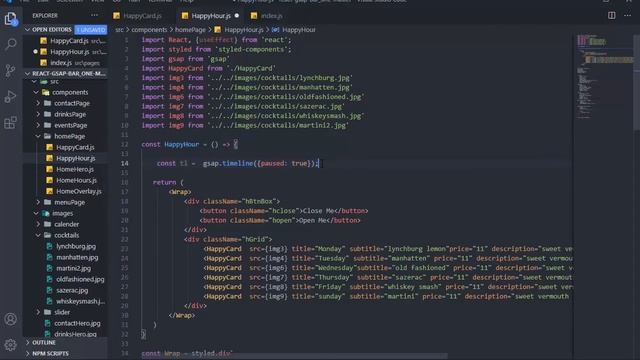
Task: Click unsaved dot on HappyHour.js tab
Action: (x=237, y=16)
